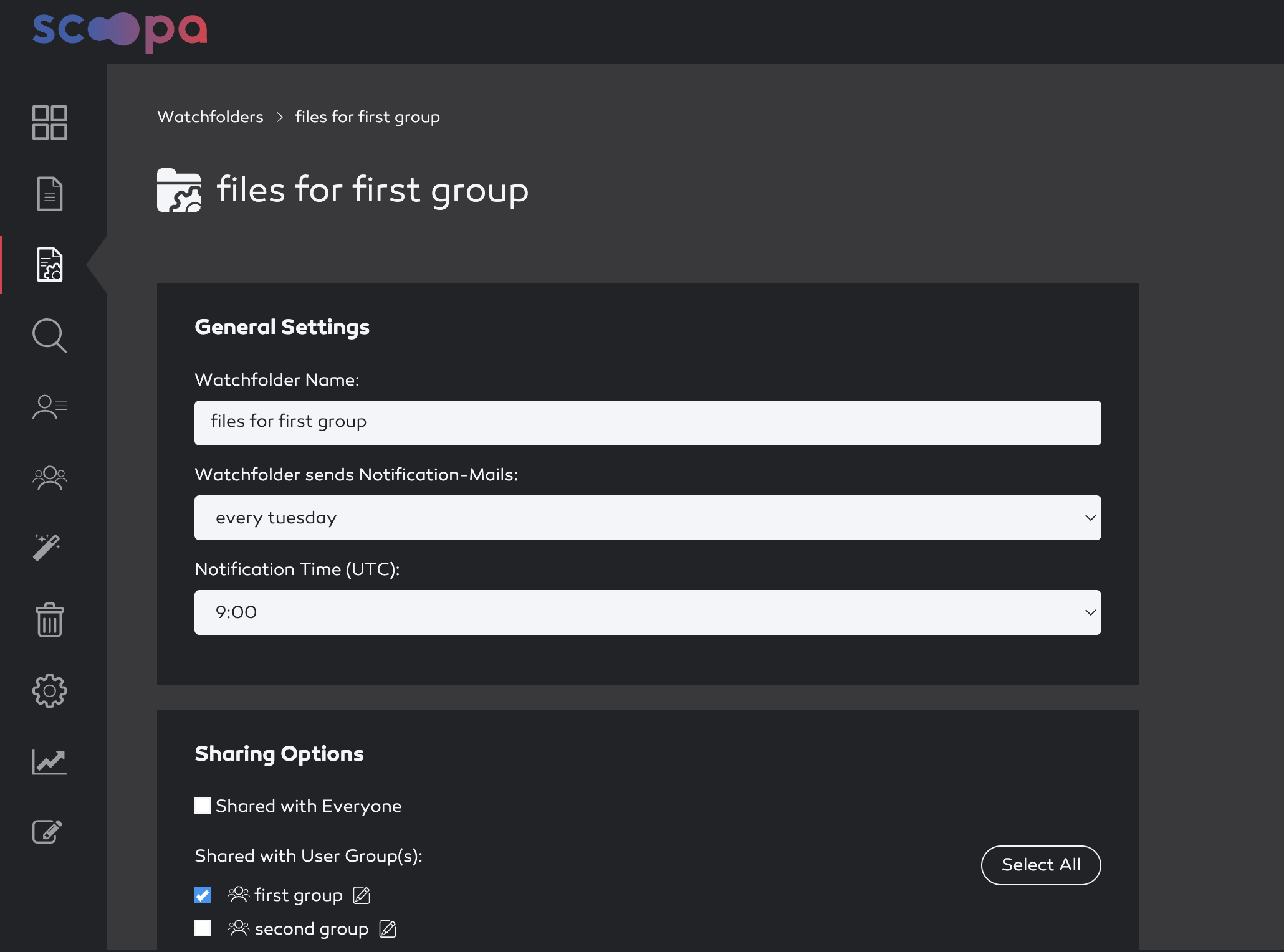
Task: Open the dashboard grid view
Action: (50, 122)
